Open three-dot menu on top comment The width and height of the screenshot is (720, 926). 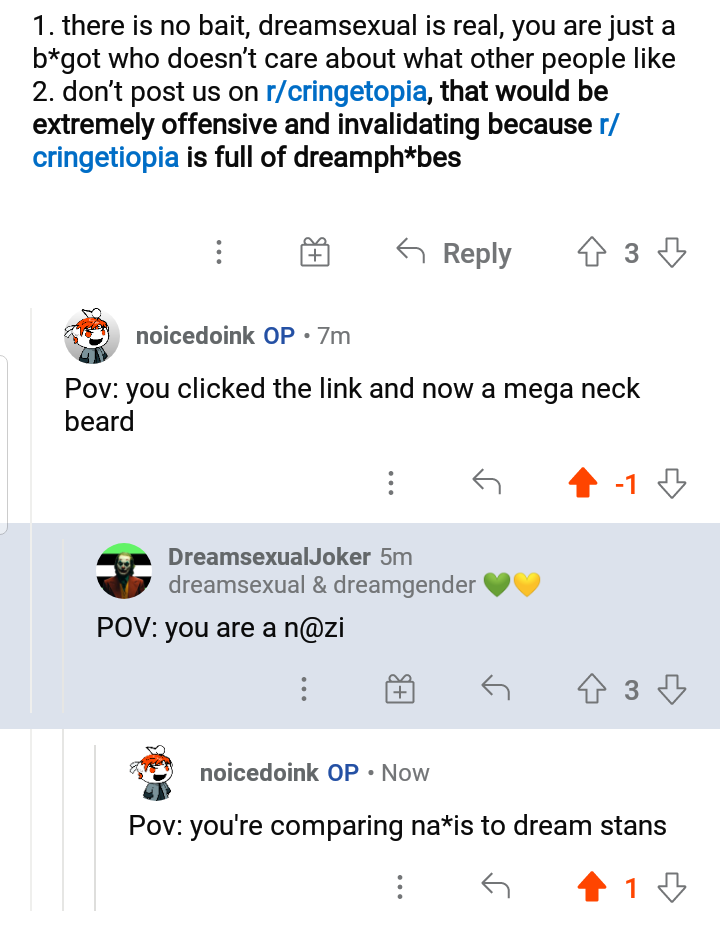pyautogui.click(x=219, y=252)
